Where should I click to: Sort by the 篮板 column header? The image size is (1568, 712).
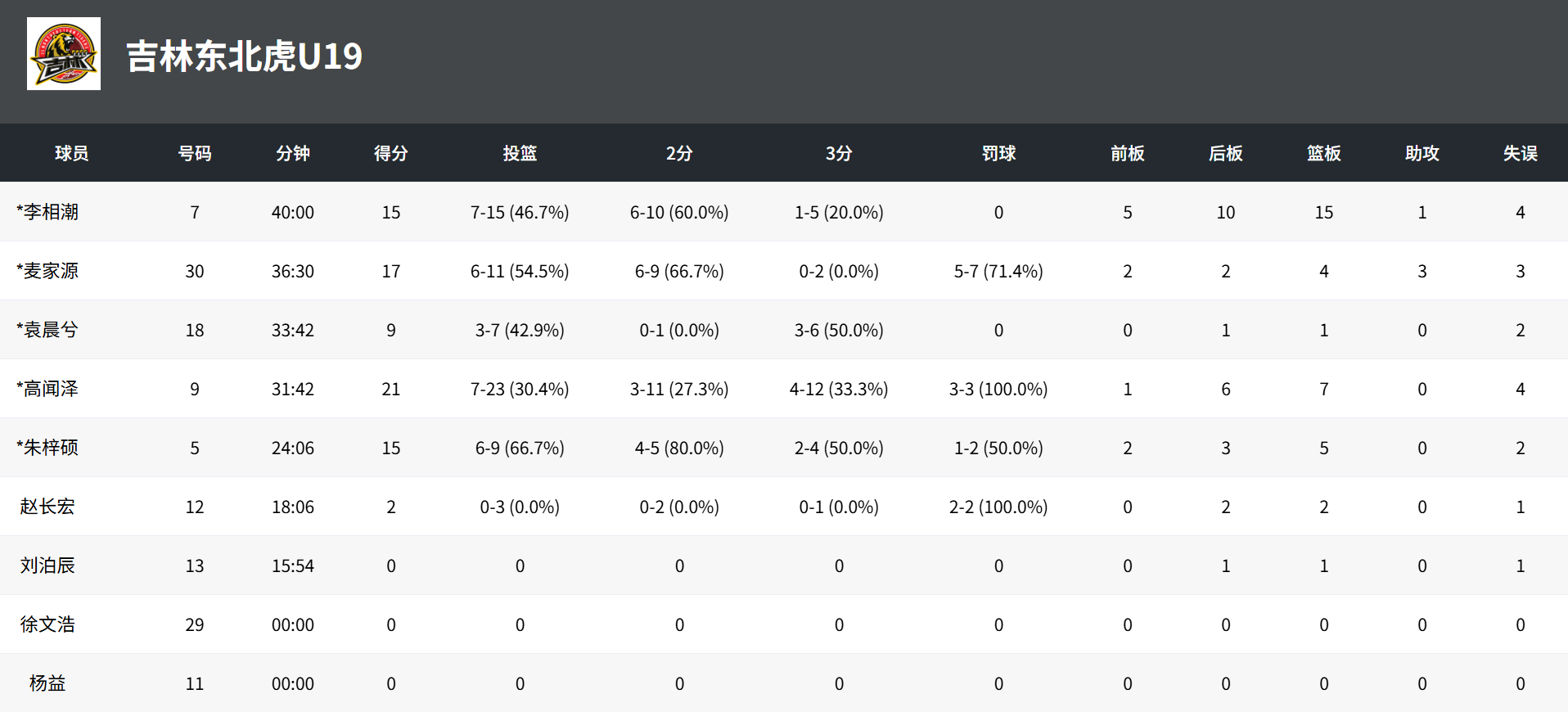(1324, 153)
